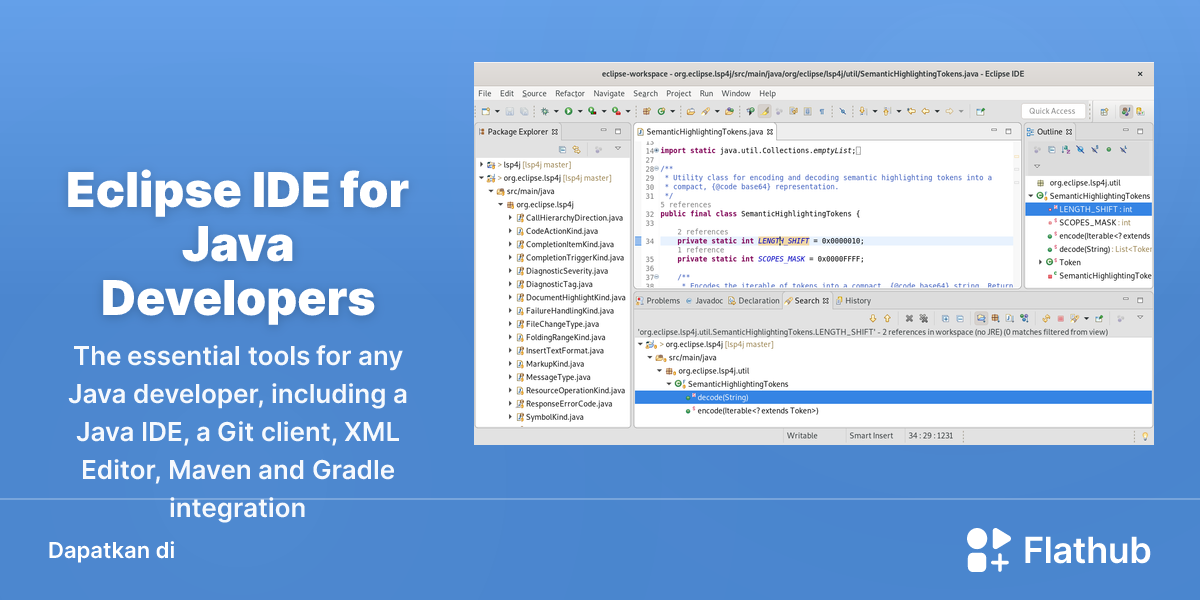Expand Token class in Outline

click(1041, 262)
